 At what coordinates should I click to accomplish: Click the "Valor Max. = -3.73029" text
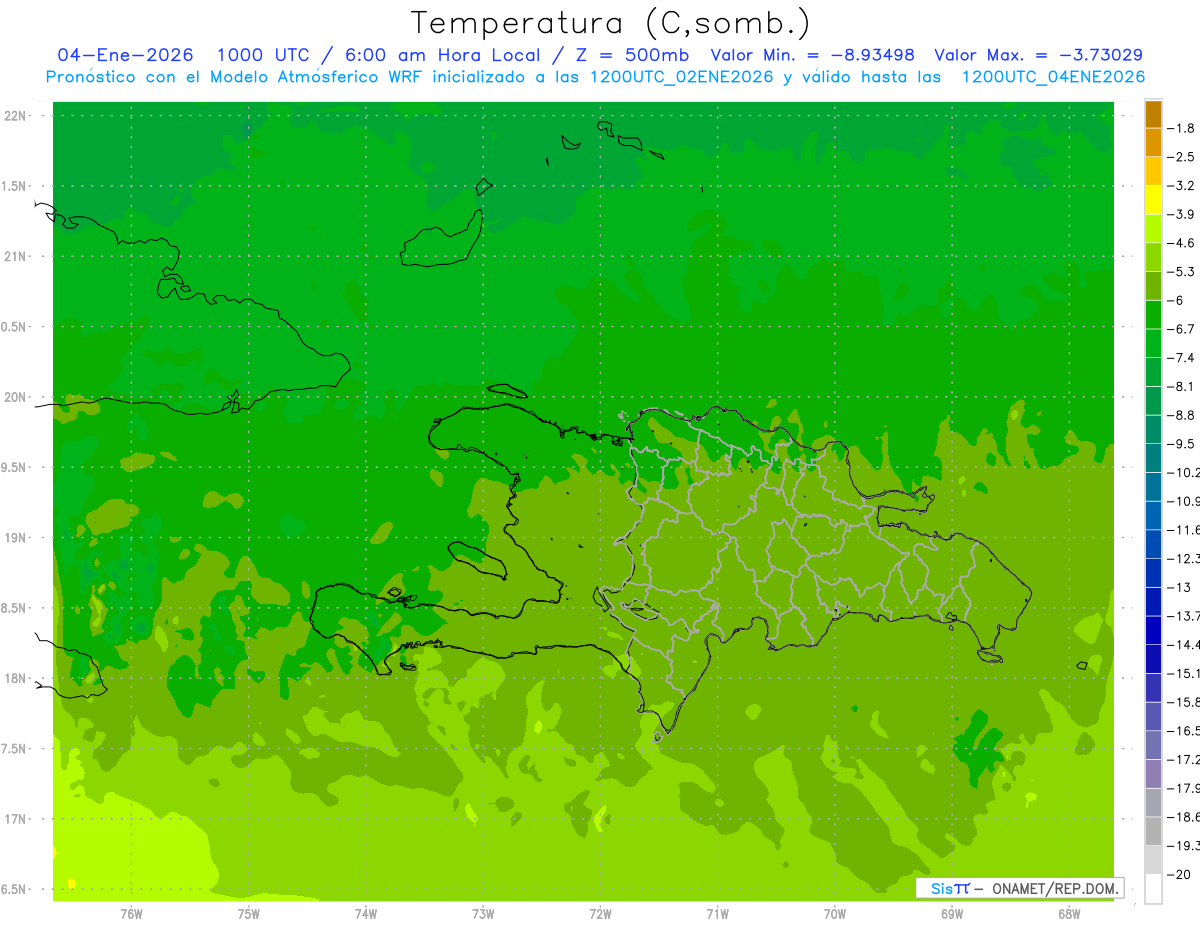1039,55
